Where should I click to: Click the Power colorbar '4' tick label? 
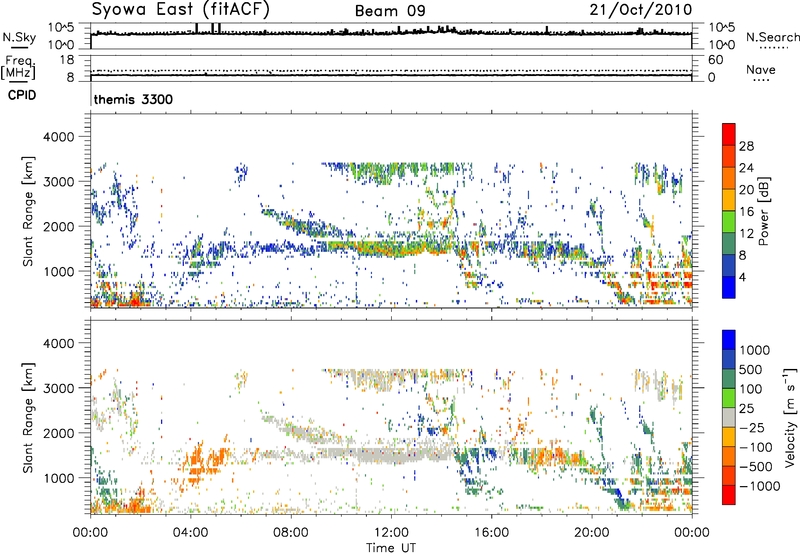[x=742, y=277]
